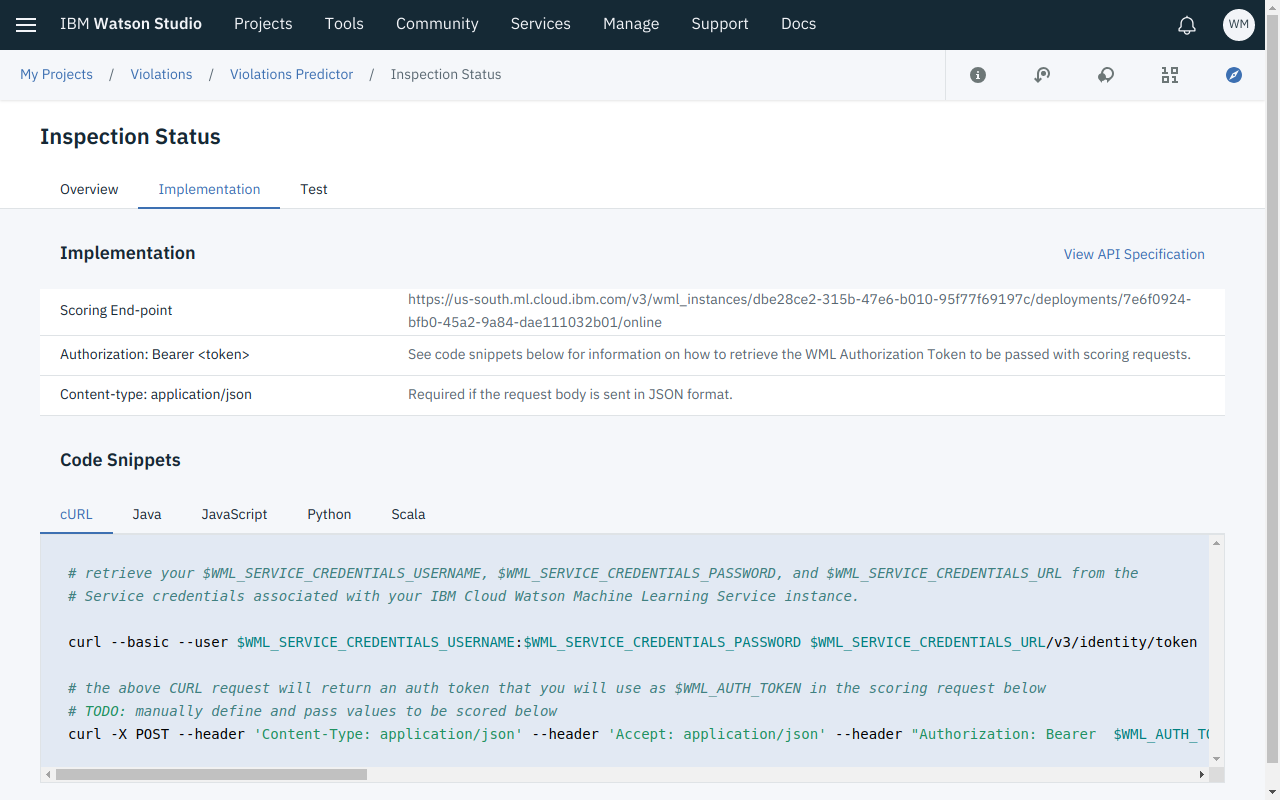Open the Services menu
The height and width of the screenshot is (800, 1280).
541,24
